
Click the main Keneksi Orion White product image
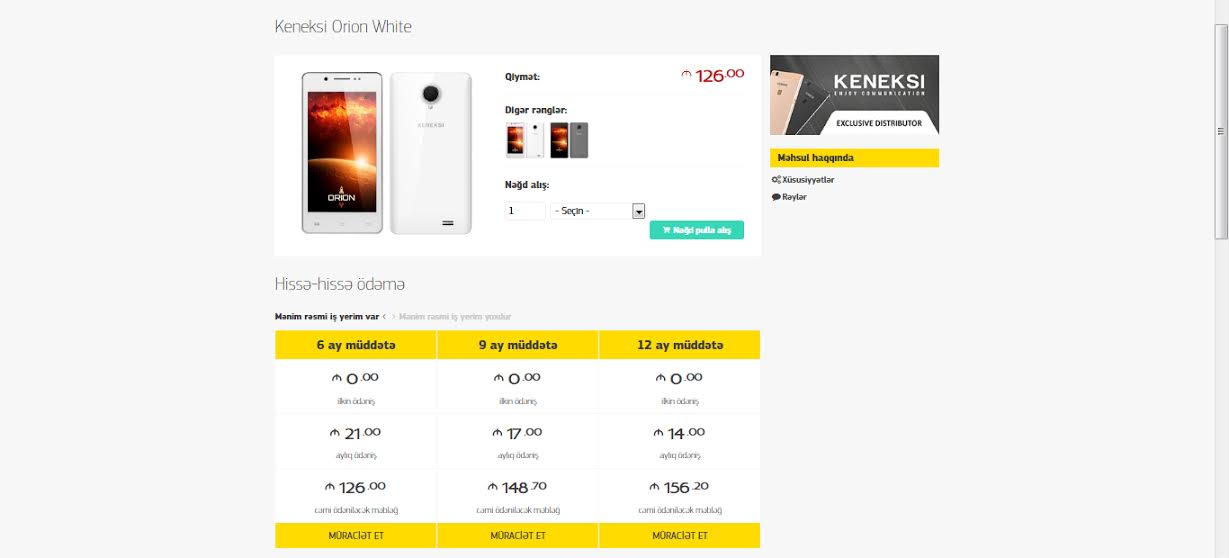coord(387,153)
